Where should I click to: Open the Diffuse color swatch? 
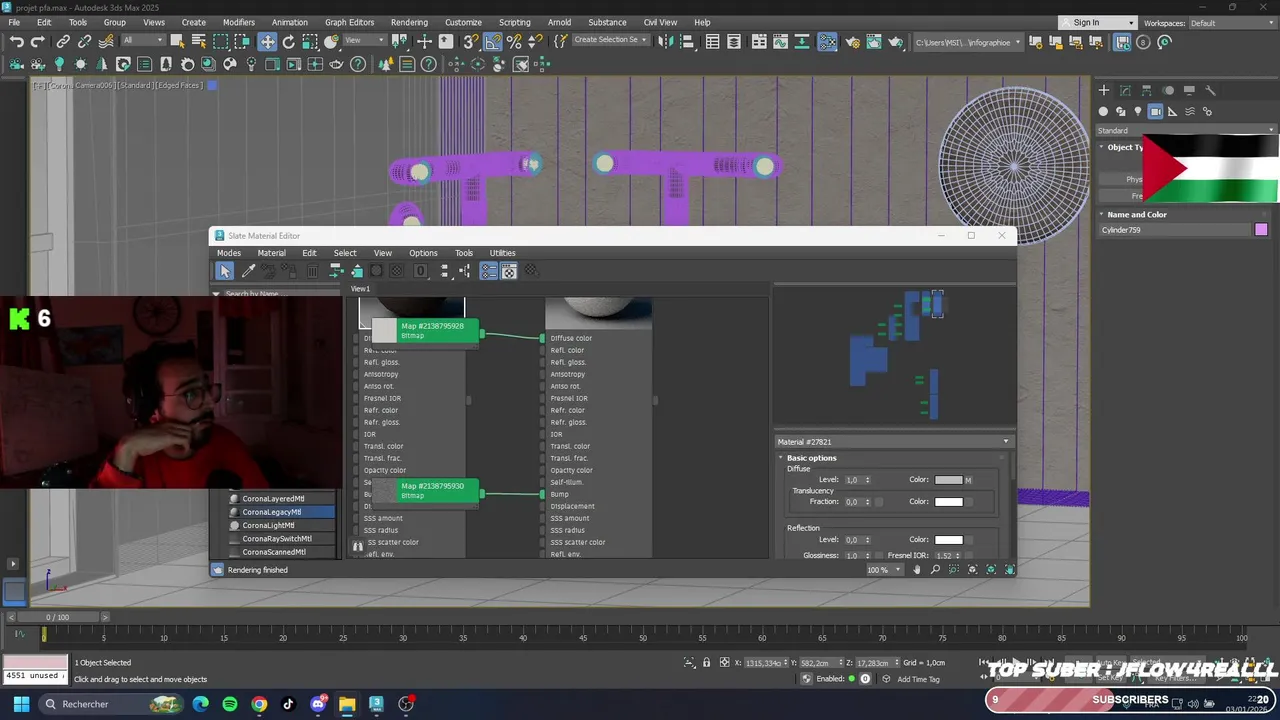[948, 480]
